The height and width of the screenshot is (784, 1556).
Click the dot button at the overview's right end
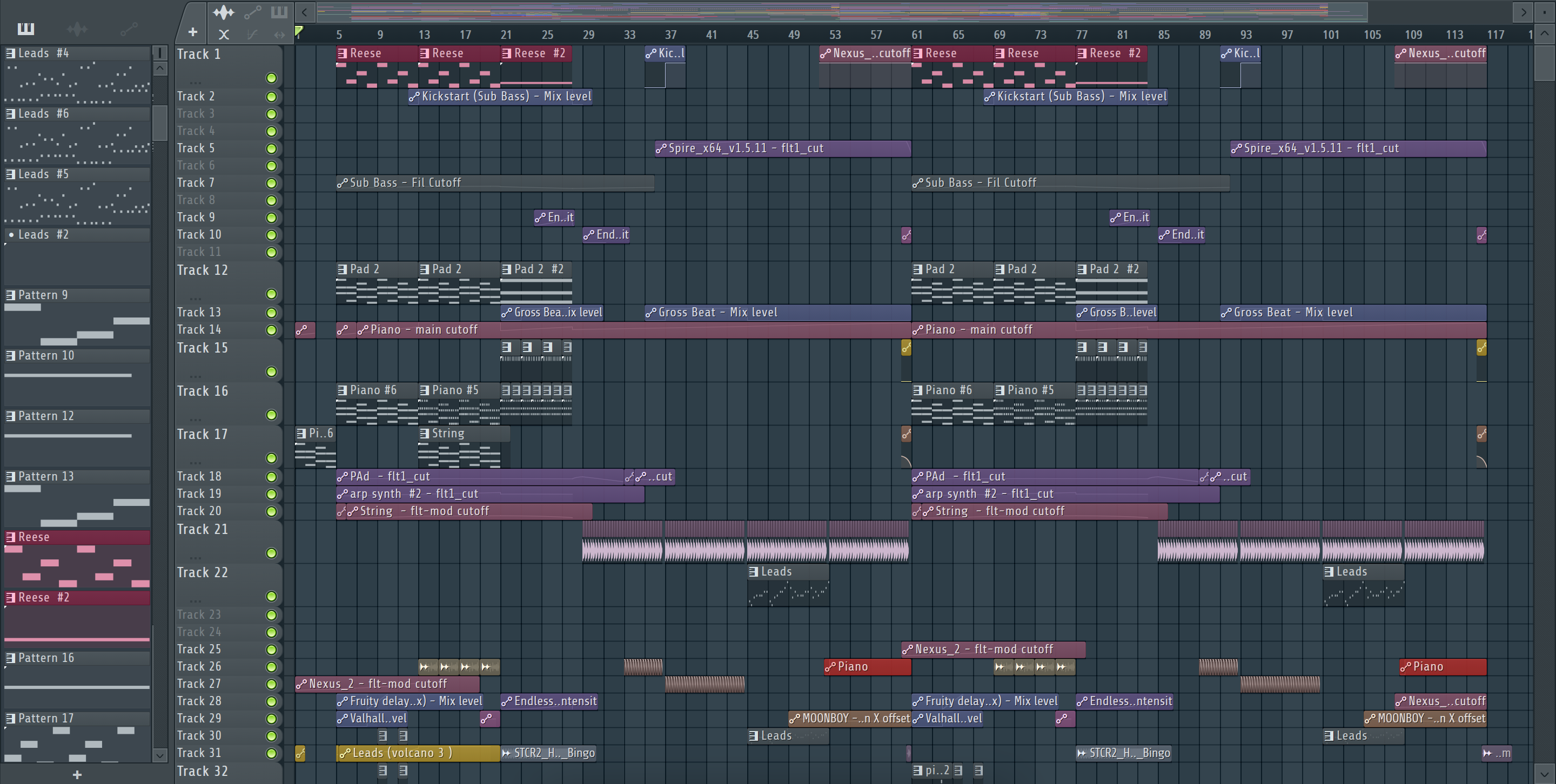[1545, 11]
